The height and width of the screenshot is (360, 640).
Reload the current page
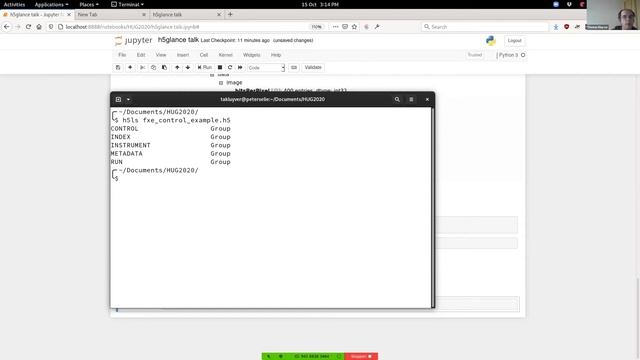[28, 27]
